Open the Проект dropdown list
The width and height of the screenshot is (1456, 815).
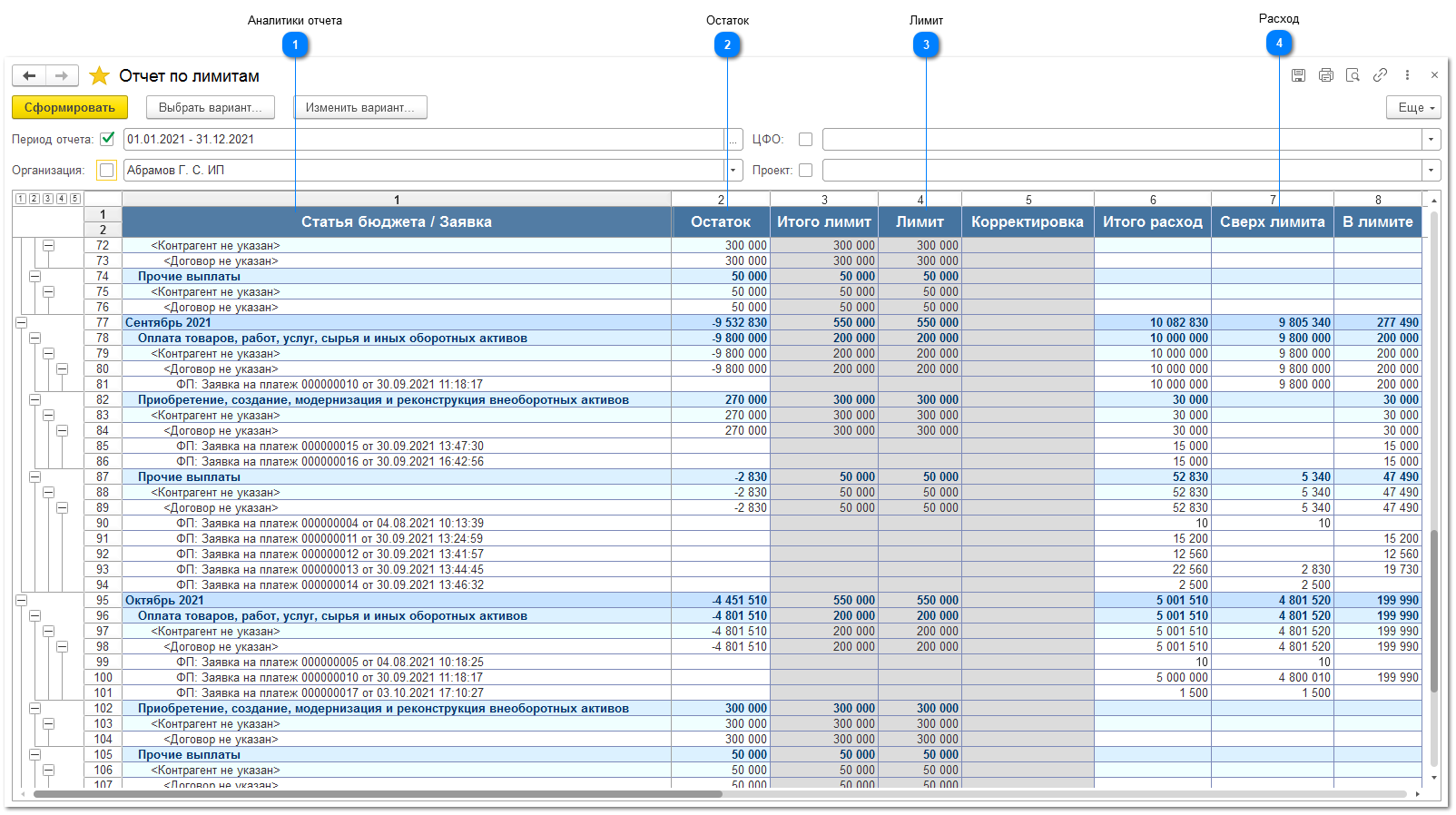1431,170
